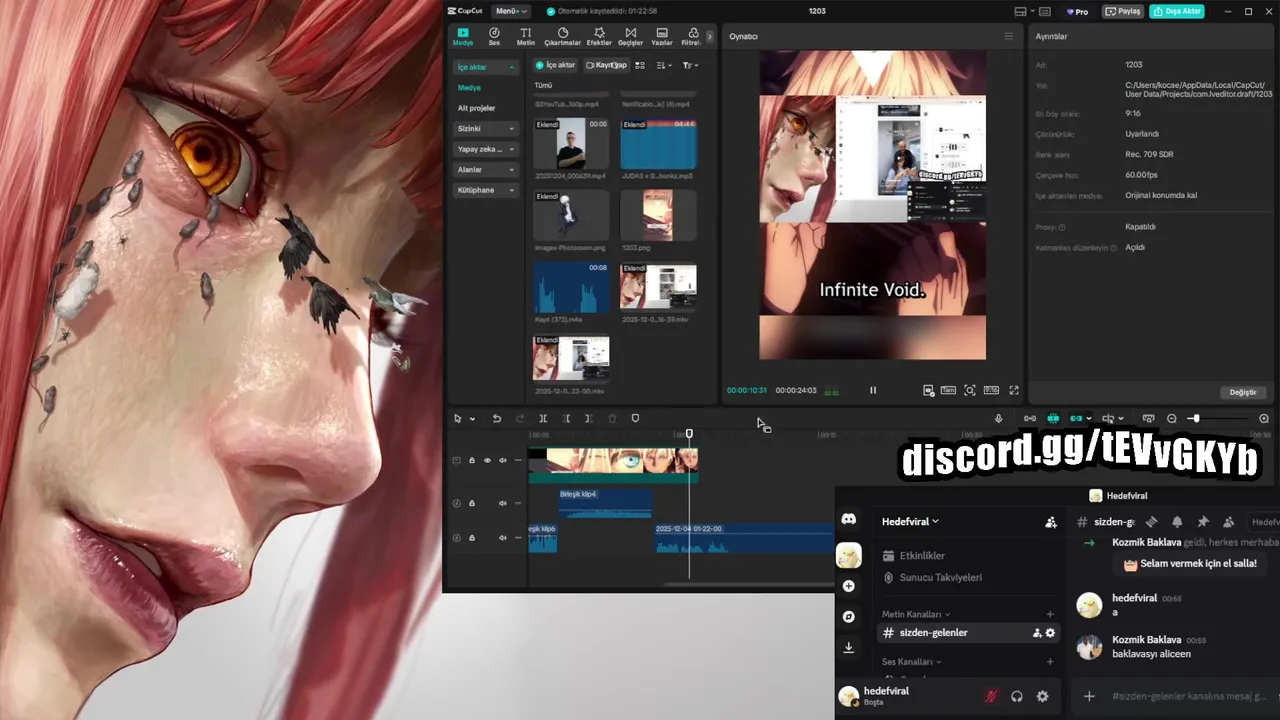The image size is (1280, 720).
Task: Click the Pro badge button
Action: tap(1078, 11)
